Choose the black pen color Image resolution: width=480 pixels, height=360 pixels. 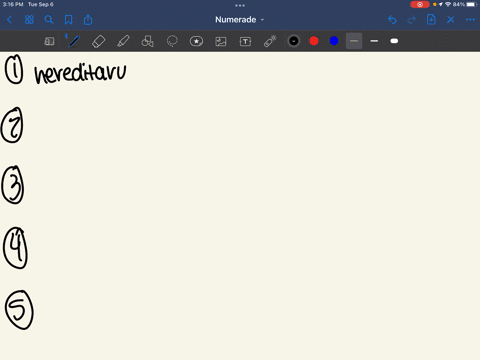pyautogui.click(x=294, y=41)
